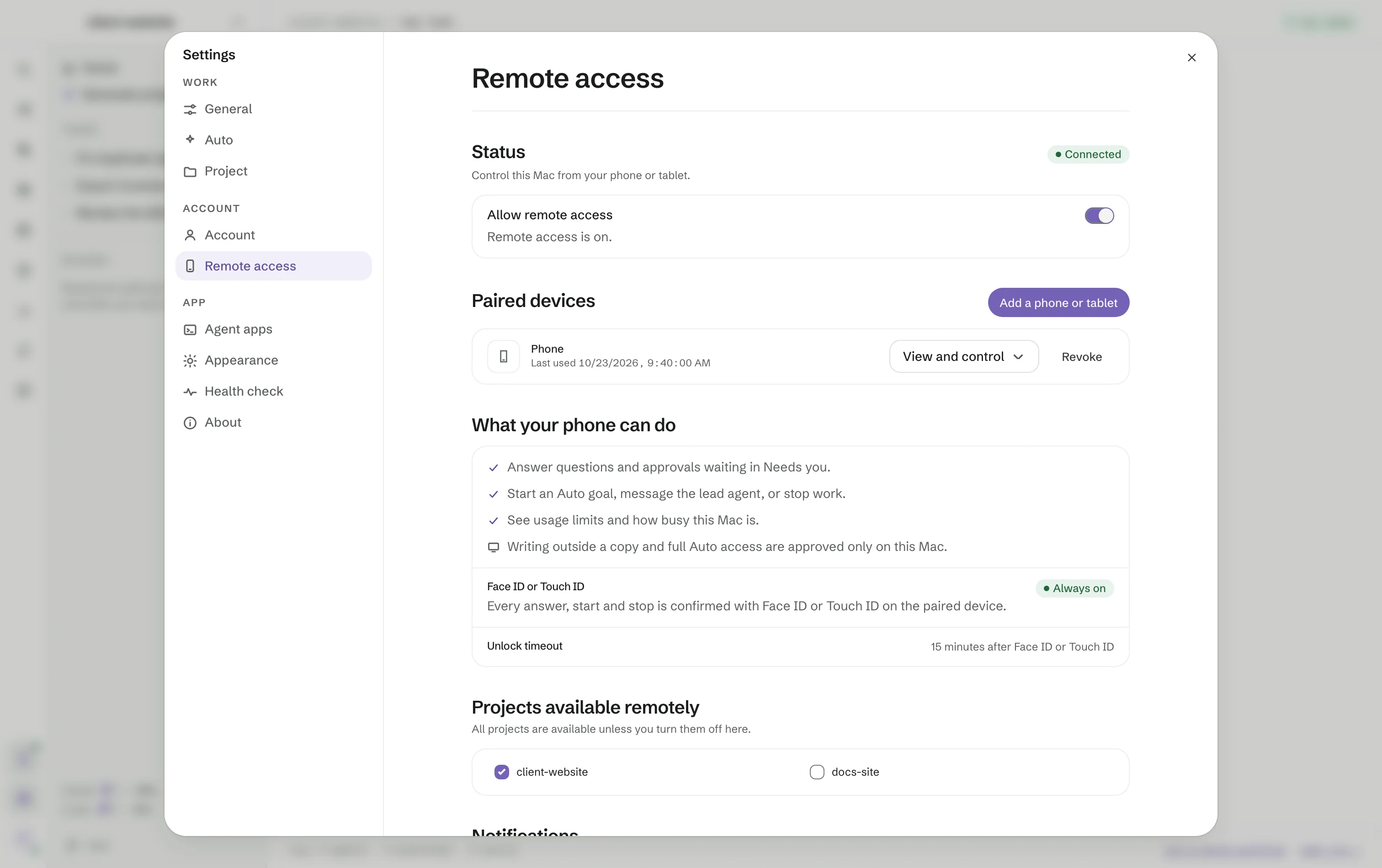Click the paired Phone device icon

[x=503, y=356]
